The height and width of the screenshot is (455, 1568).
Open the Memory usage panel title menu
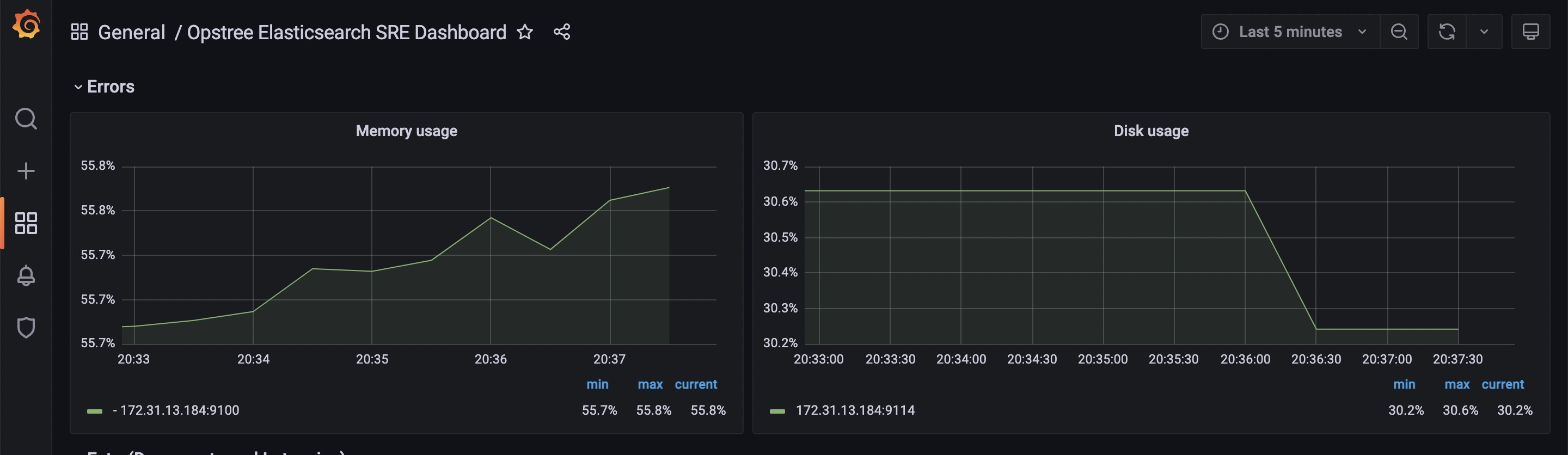[x=406, y=131]
